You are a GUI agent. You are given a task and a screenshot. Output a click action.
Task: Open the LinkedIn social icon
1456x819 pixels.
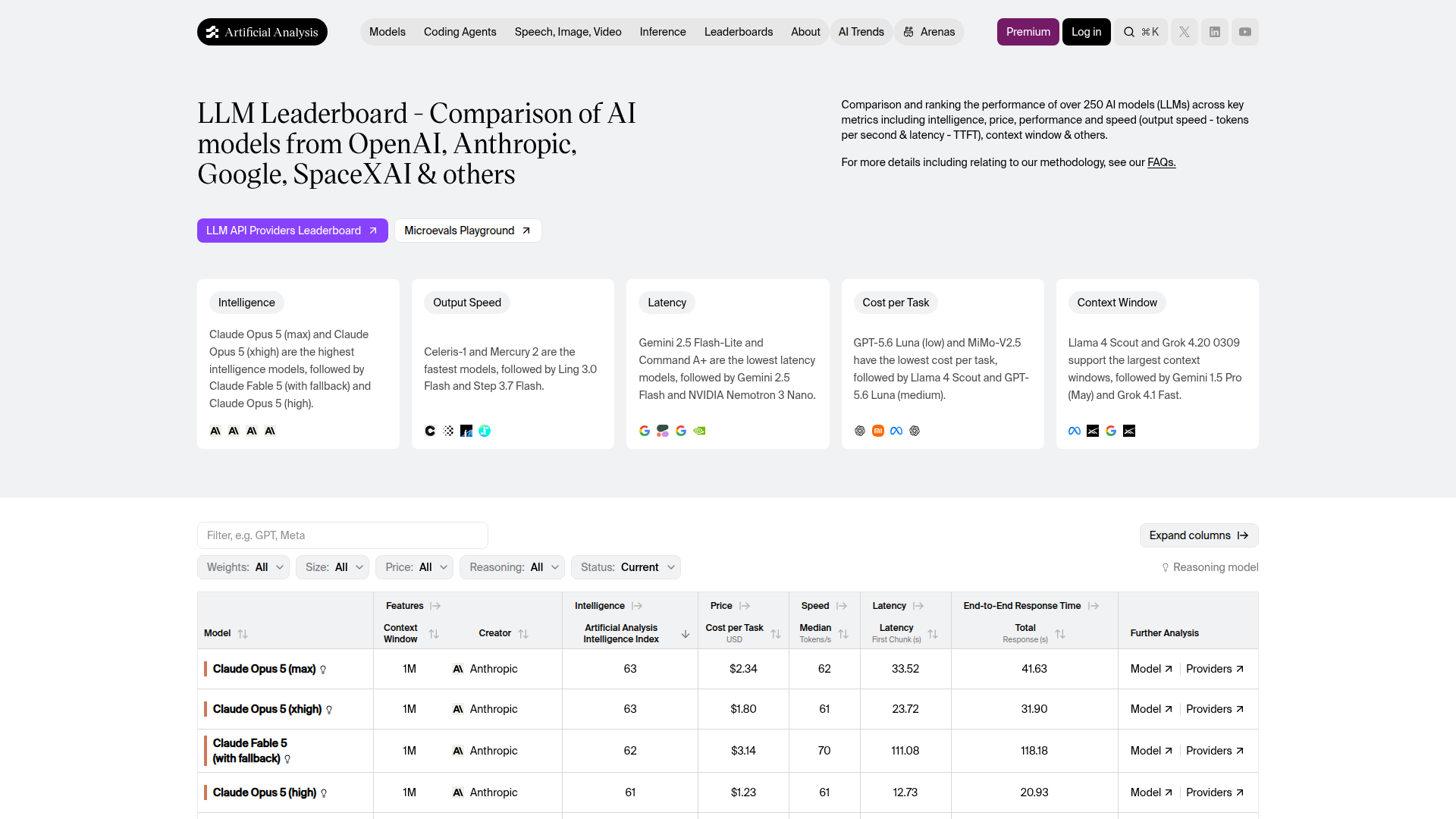point(1215,32)
